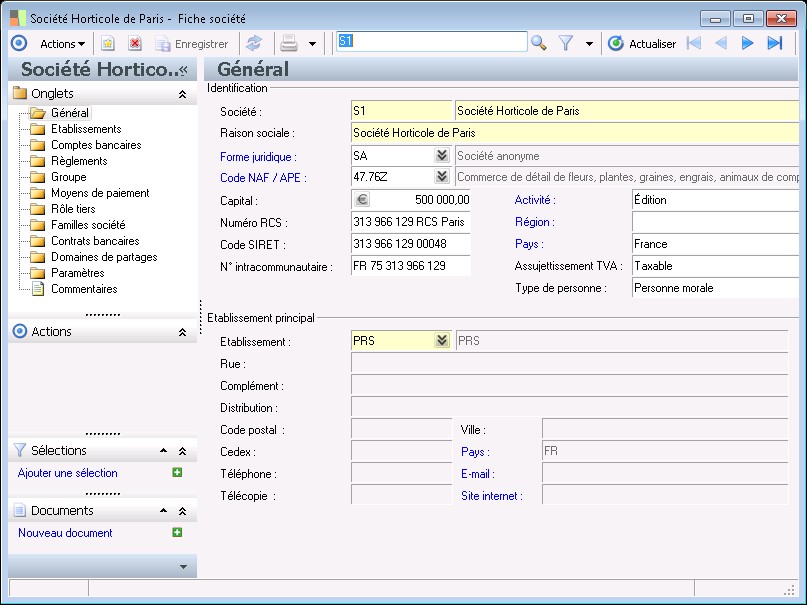807x605 pixels.
Task: Open the Etablissements tab in tree
Action: pyautogui.click(x=86, y=129)
